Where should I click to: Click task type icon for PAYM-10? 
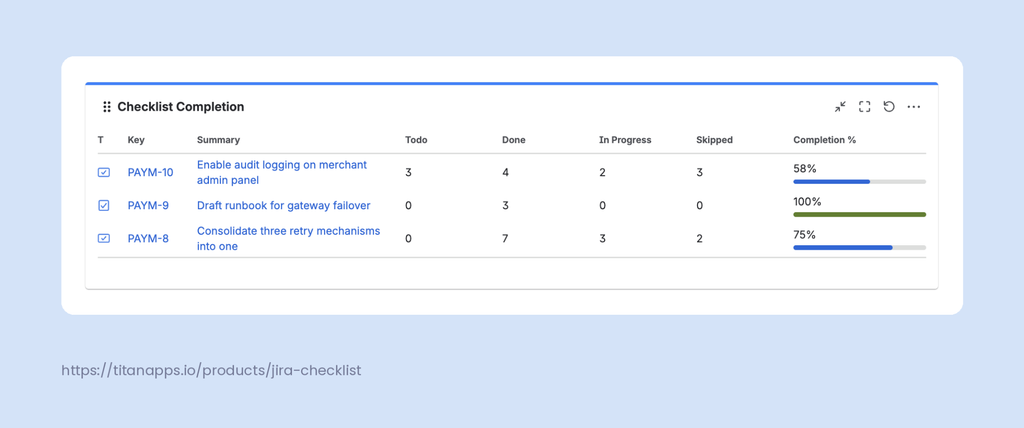[x=104, y=173]
